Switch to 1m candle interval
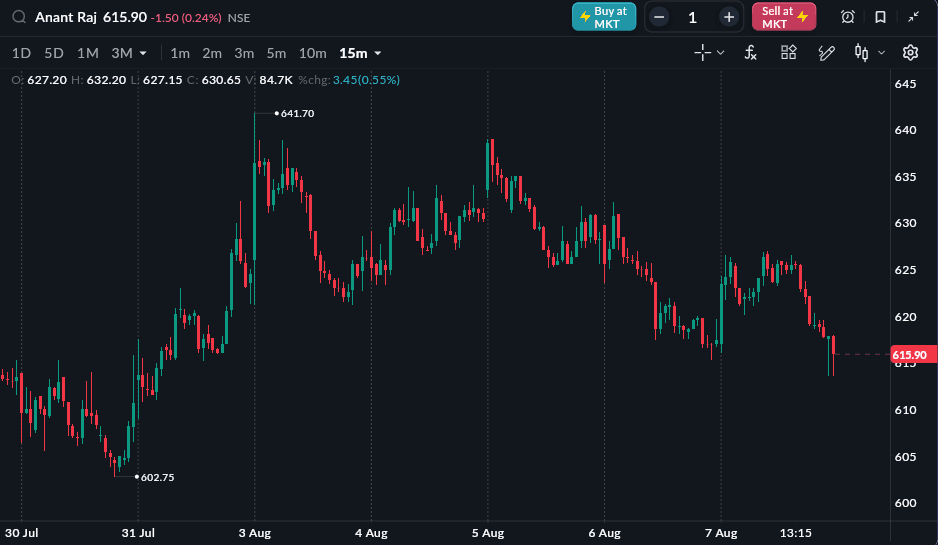Screen dimensions: 938x545 point(180,53)
